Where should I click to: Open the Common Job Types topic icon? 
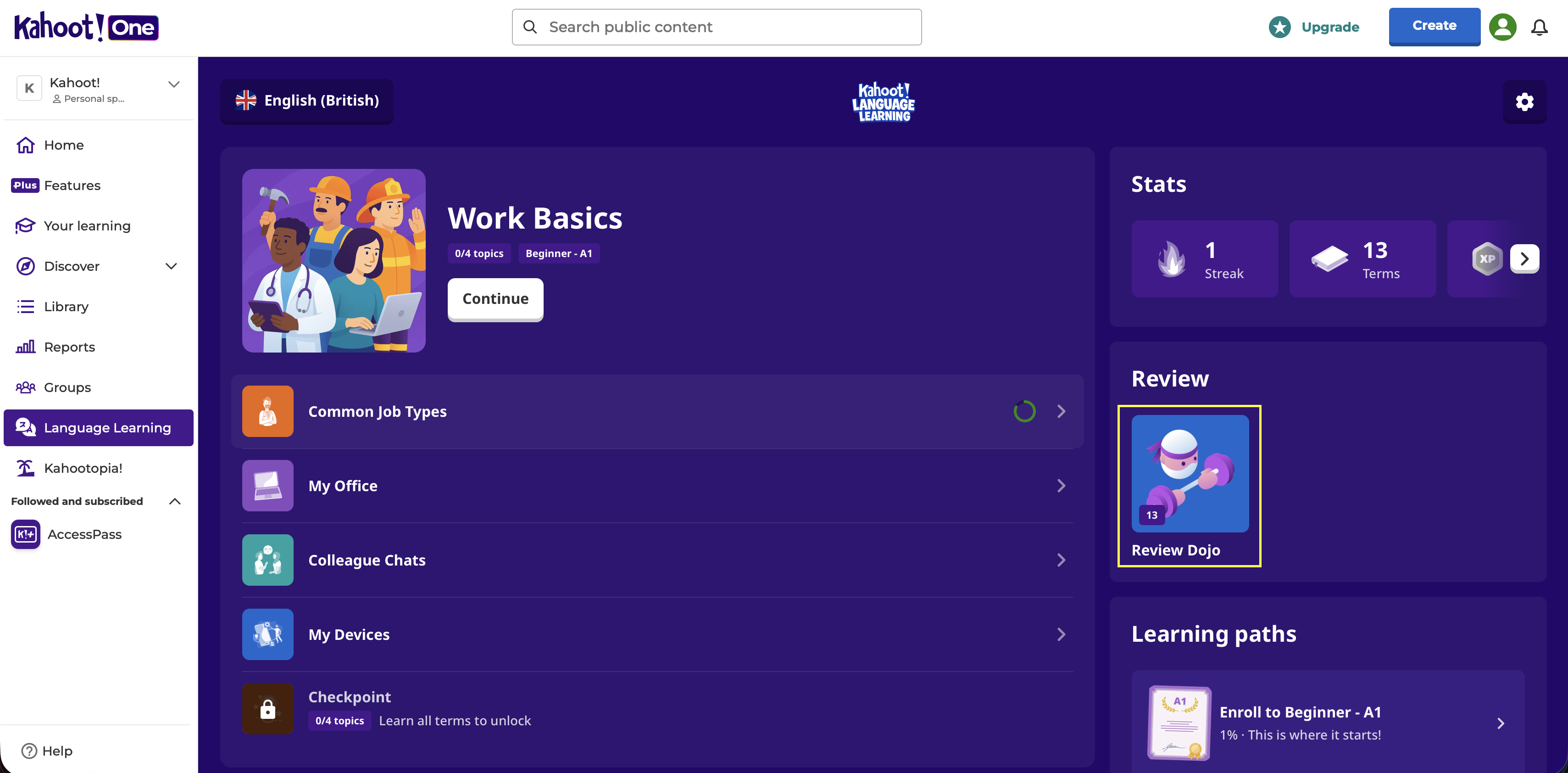[x=268, y=411]
